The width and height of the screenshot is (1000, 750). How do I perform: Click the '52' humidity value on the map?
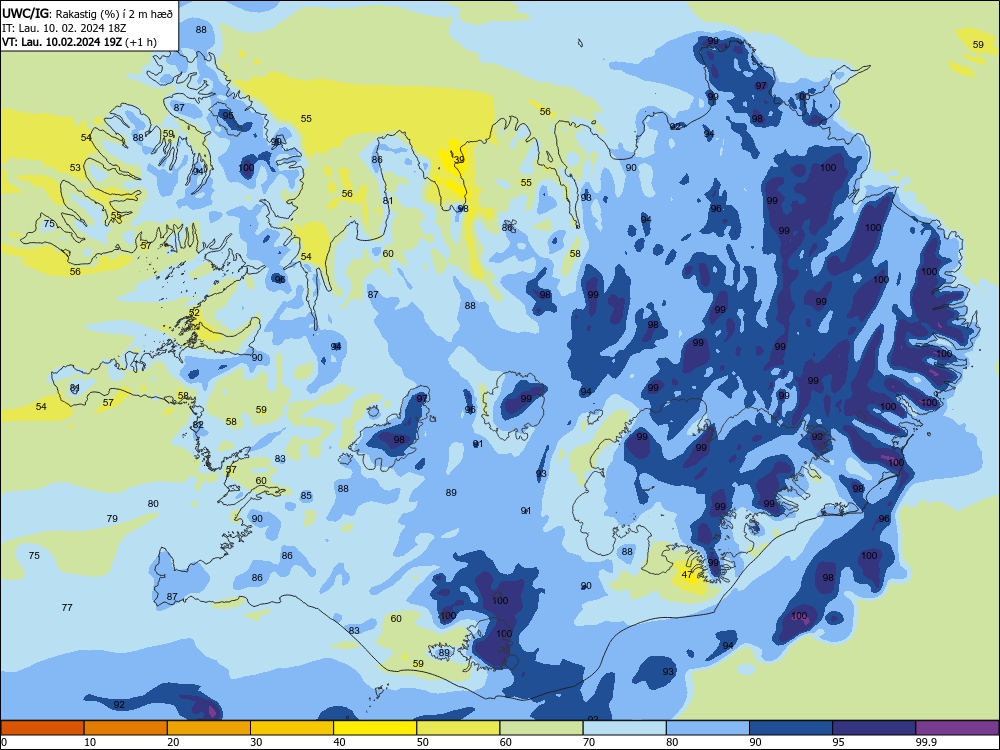195,312
